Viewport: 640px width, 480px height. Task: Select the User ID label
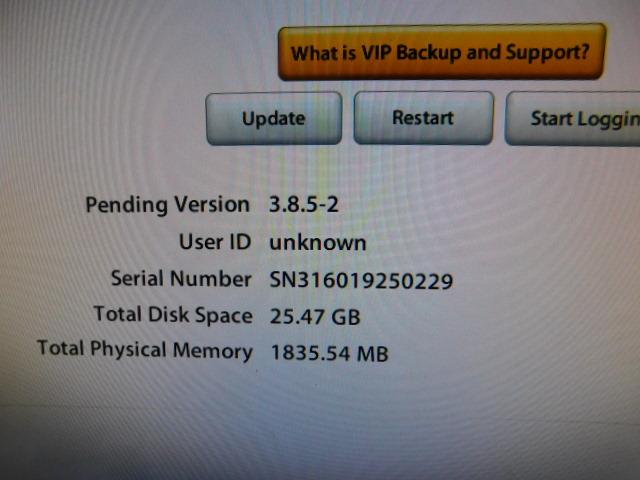(215, 242)
